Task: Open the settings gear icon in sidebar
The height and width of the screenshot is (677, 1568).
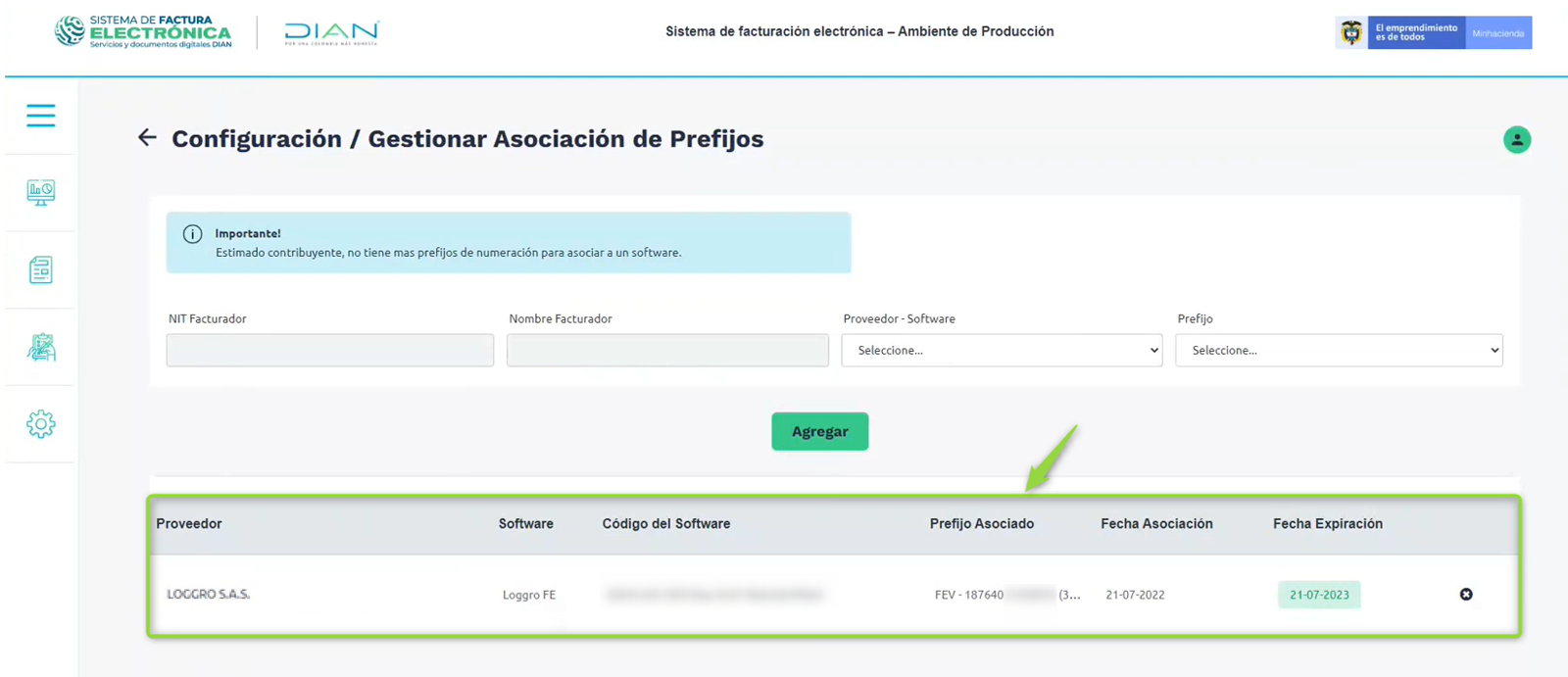Action: pyautogui.click(x=40, y=424)
